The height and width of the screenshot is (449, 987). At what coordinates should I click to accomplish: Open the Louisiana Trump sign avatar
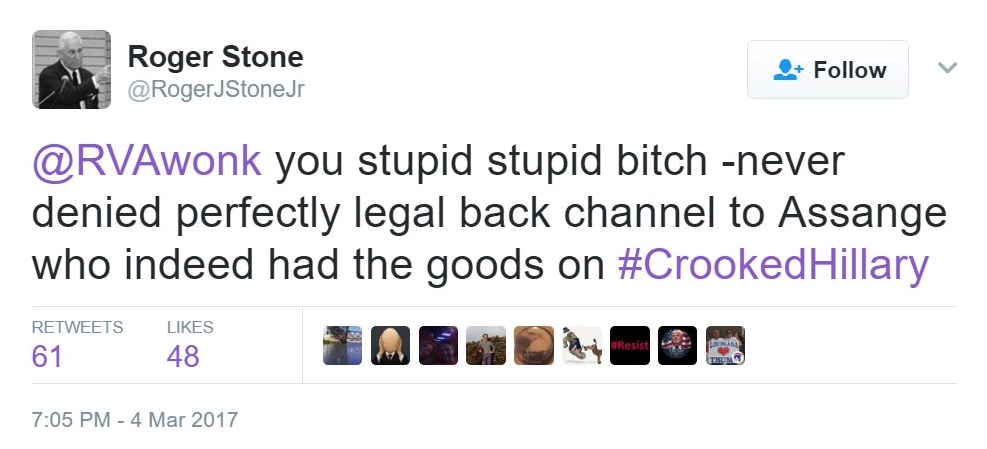(x=725, y=345)
